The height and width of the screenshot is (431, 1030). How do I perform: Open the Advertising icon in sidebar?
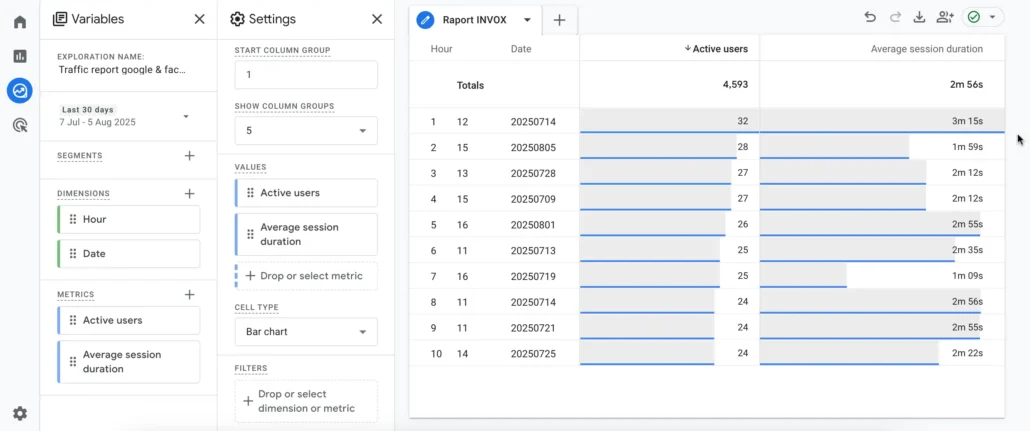19,125
